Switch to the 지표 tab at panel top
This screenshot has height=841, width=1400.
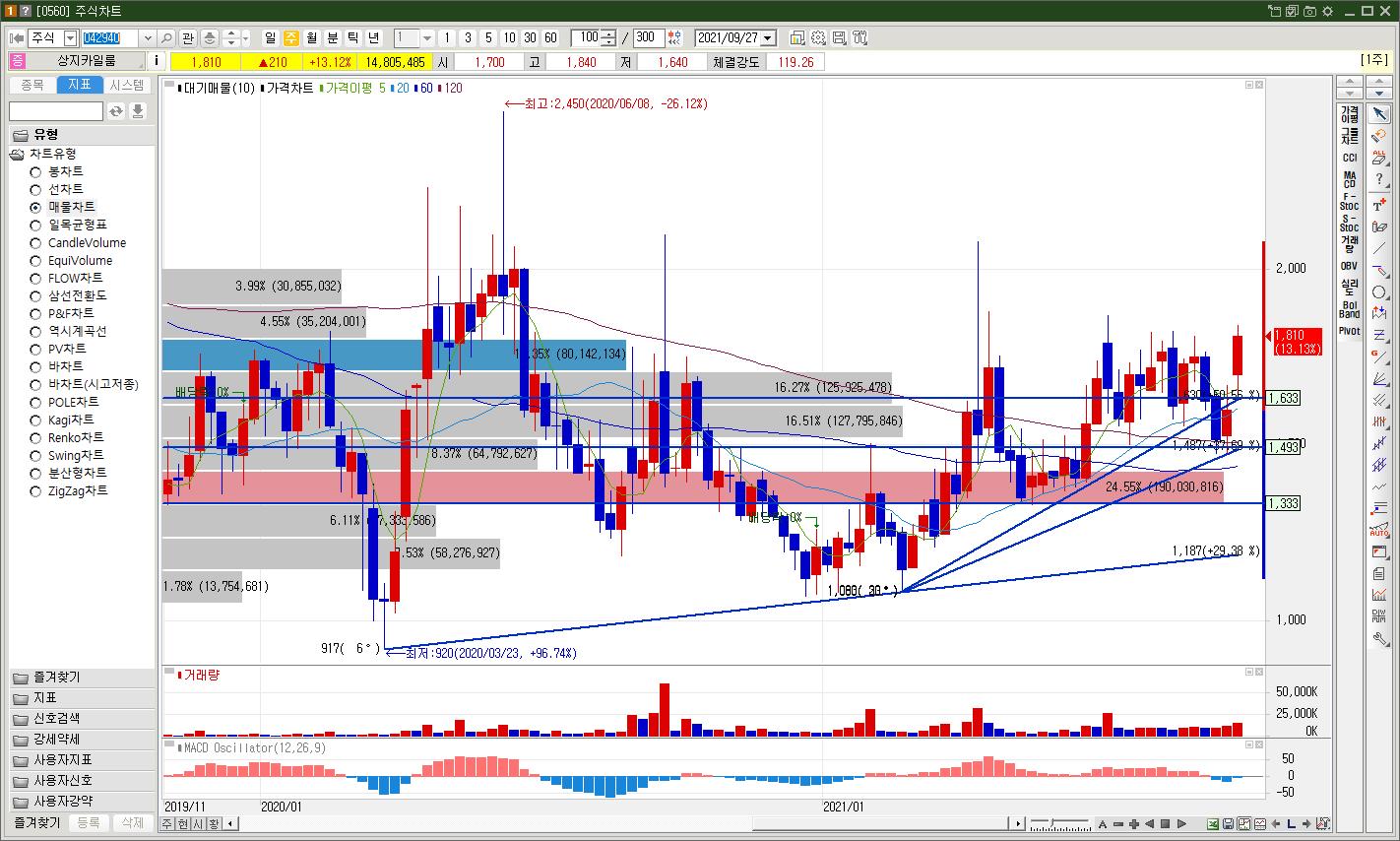tap(80, 86)
